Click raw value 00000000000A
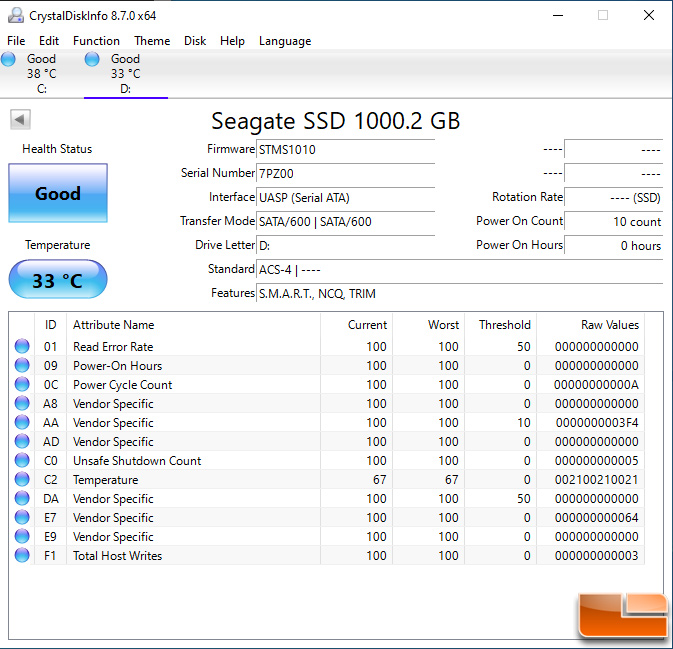Image resolution: width=673 pixels, height=649 pixels. [x=596, y=385]
